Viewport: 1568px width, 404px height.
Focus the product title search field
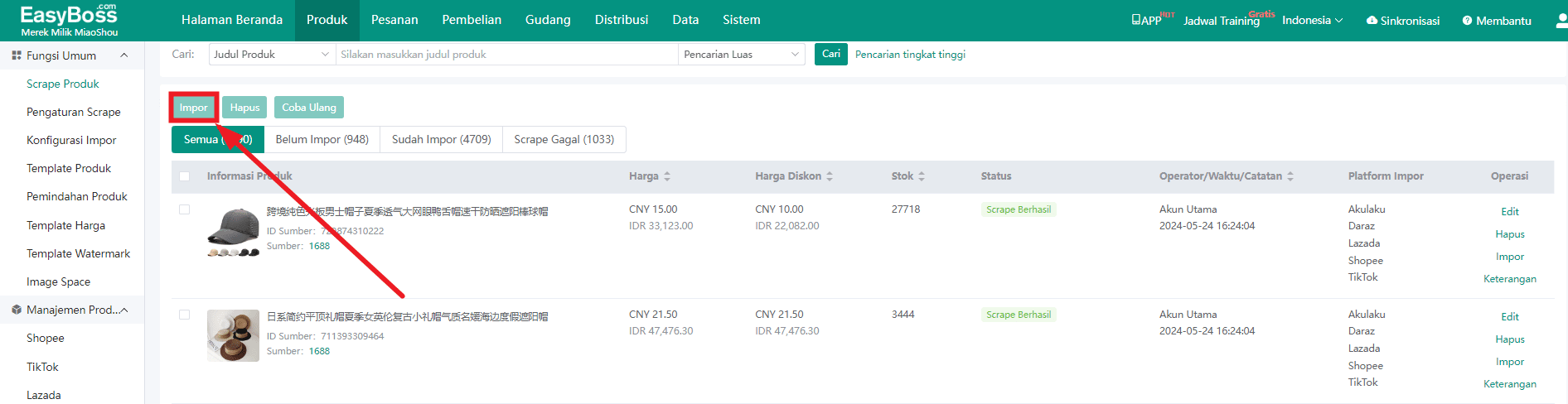tap(507, 54)
